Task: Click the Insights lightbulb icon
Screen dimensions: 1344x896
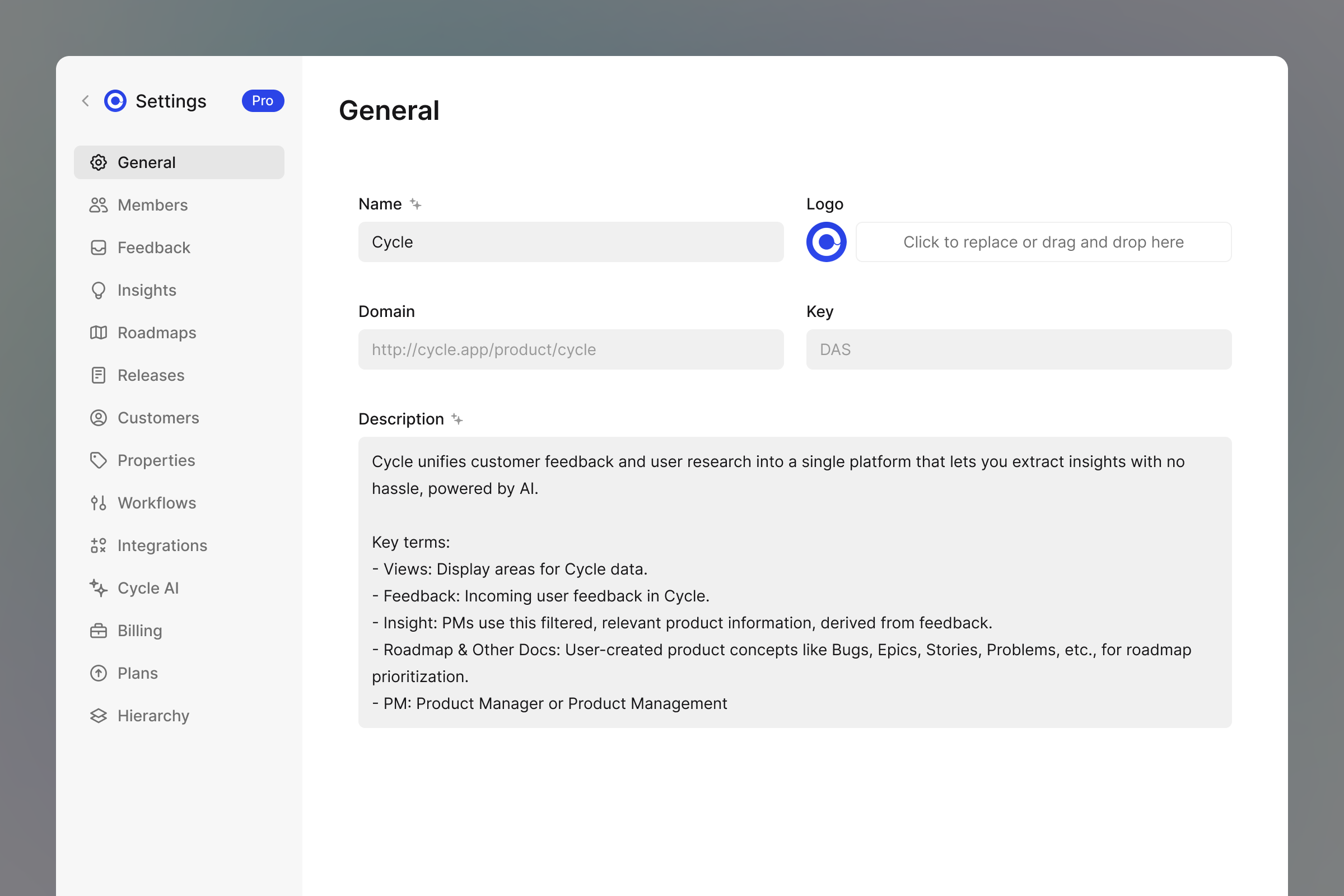Action: (x=99, y=290)
